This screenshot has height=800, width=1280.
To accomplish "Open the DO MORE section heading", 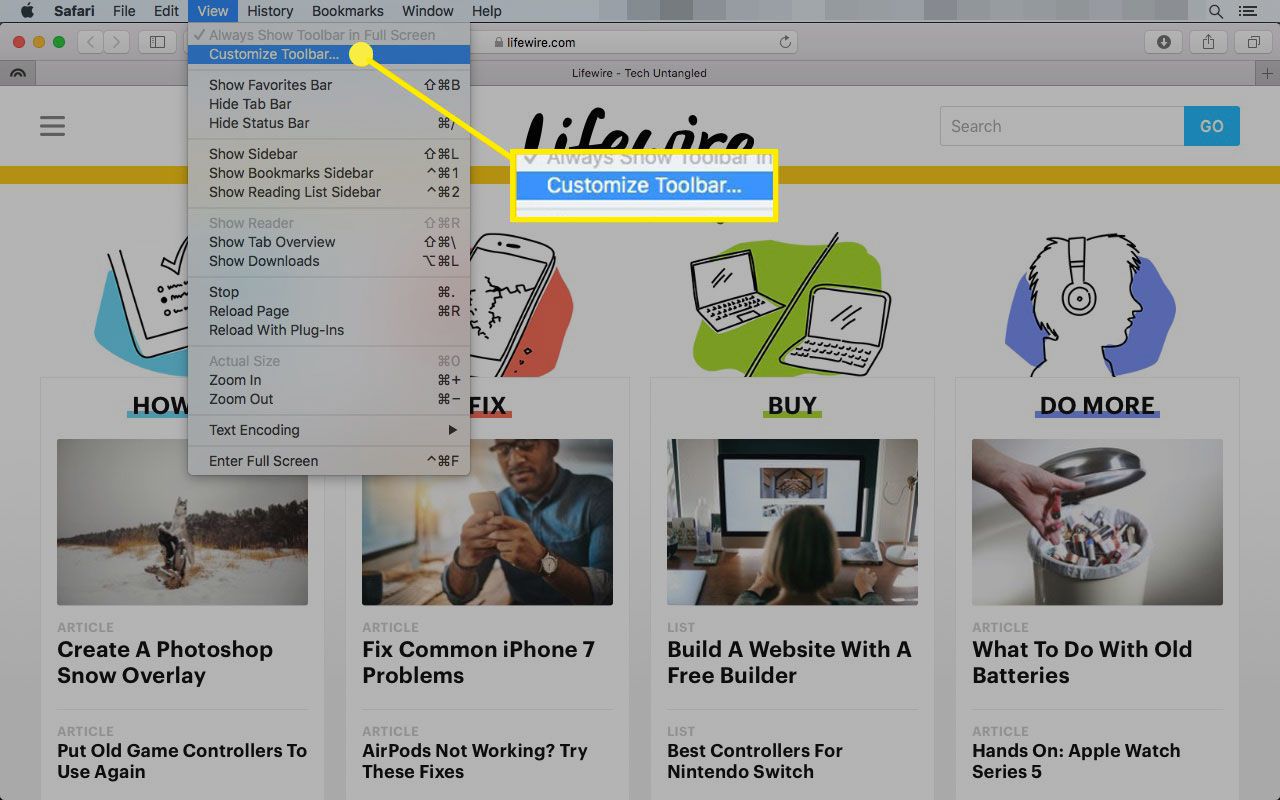I will (1097, 405).
